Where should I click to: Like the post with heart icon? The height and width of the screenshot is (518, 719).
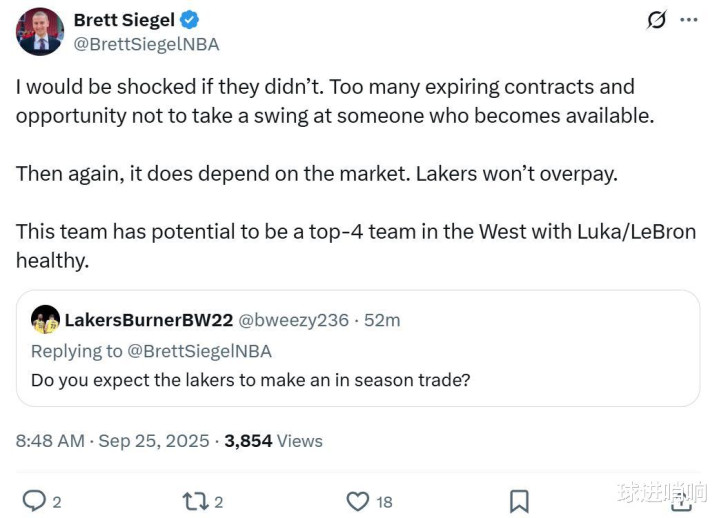tap(357, 500)
